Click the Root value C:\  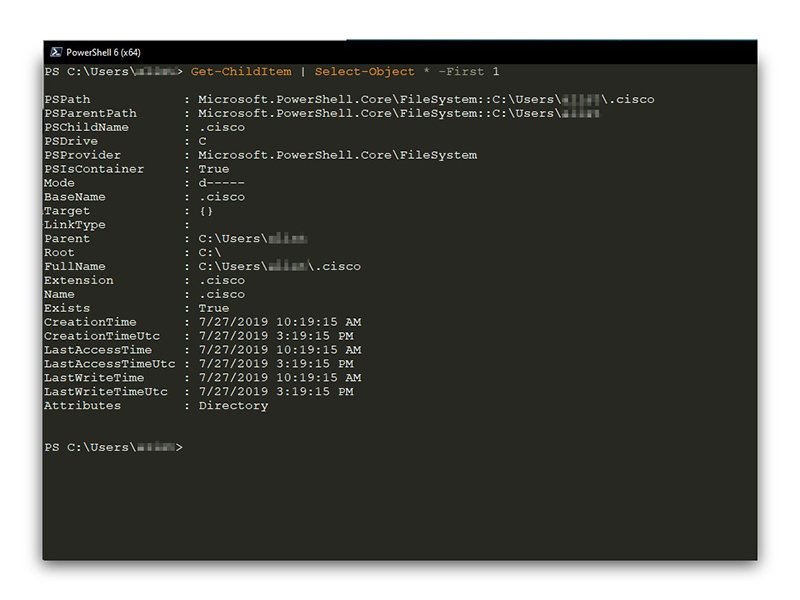click(x=209, y=253)
